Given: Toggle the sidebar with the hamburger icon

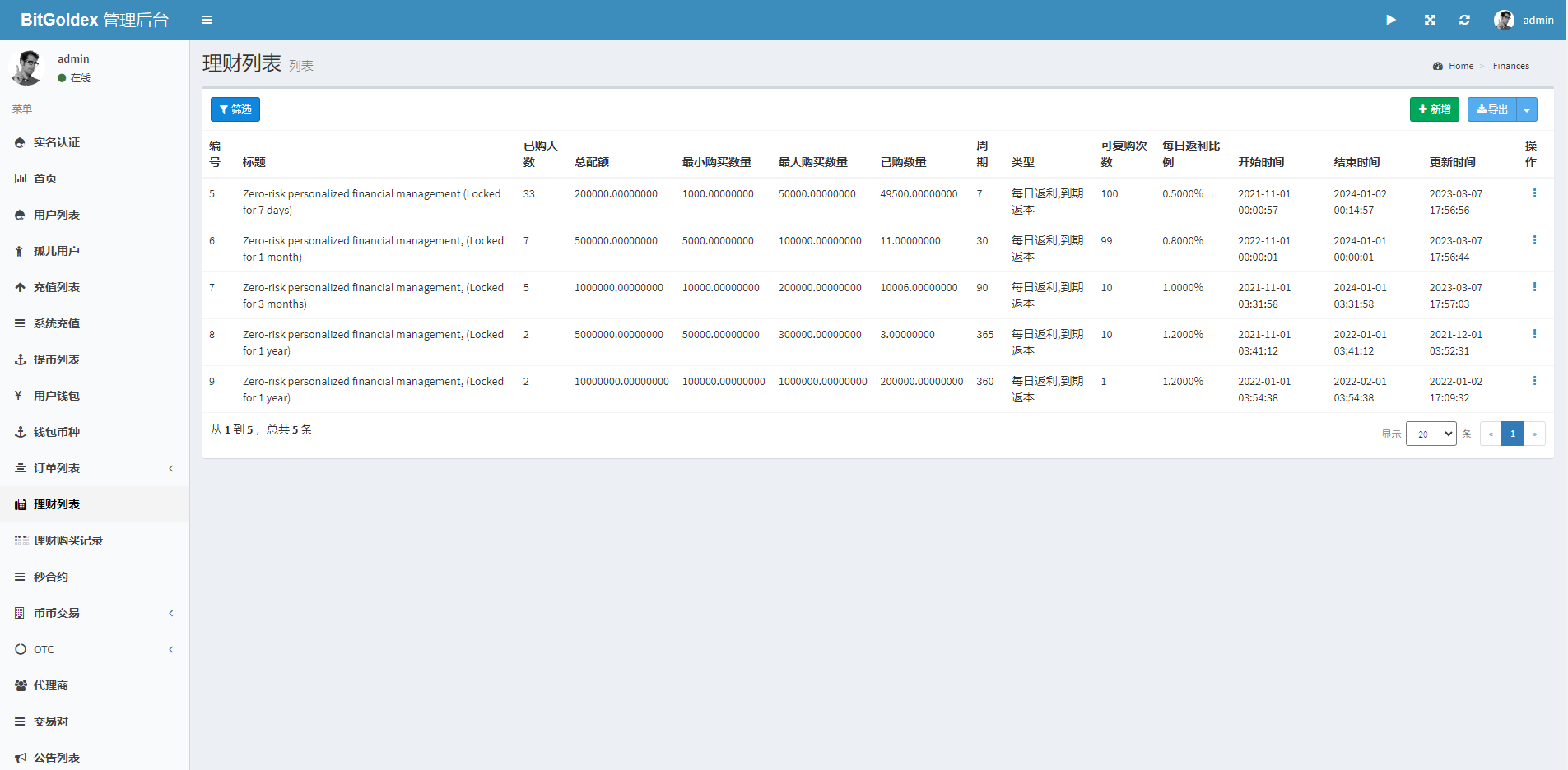Looking at the screenshot, I should point(207,20).
